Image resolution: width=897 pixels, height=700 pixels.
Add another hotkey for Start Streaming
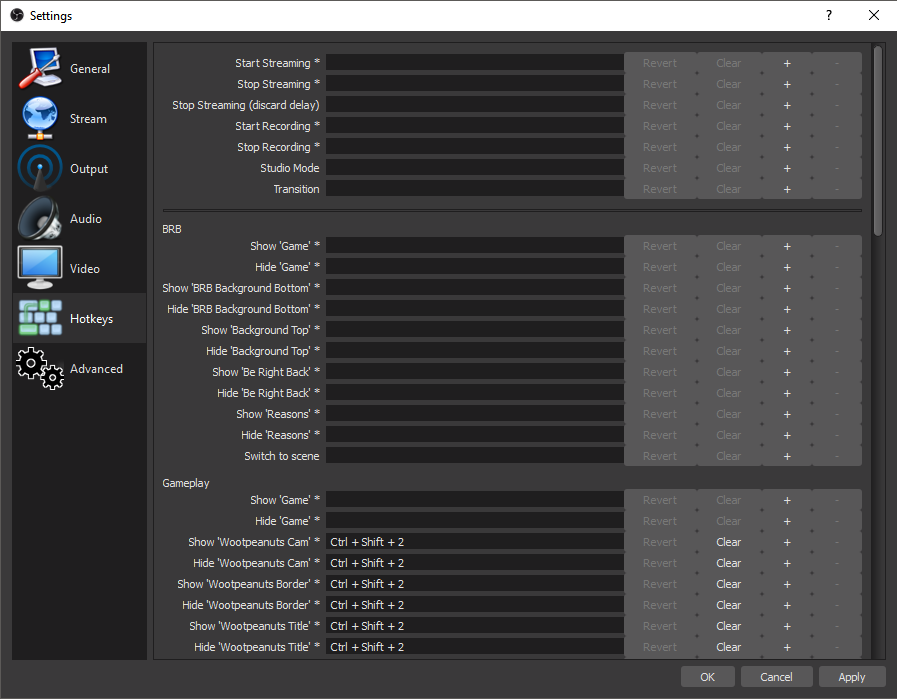[x=787, y=63]
